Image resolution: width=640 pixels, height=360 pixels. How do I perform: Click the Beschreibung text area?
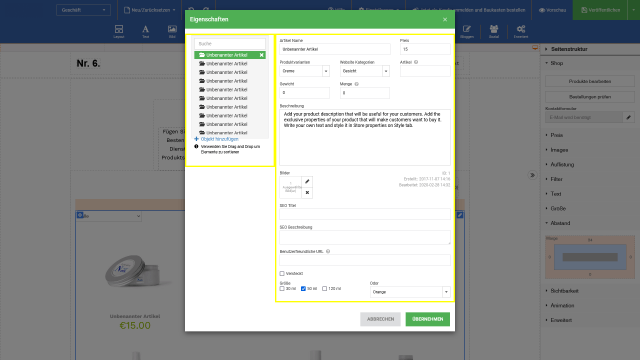click(x=365, y=137)
